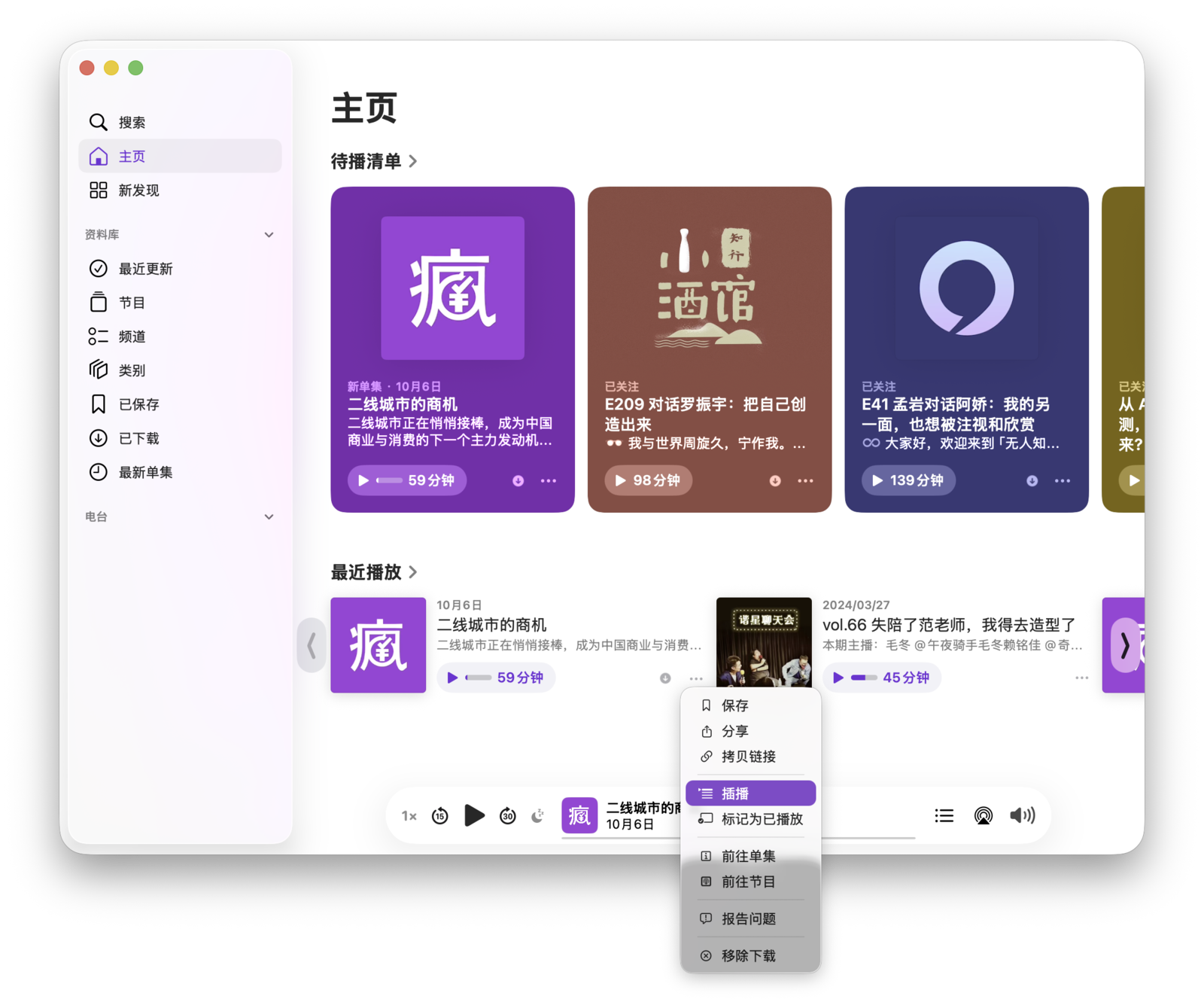
Task: Show the play queue list icon
Action: 944,816
